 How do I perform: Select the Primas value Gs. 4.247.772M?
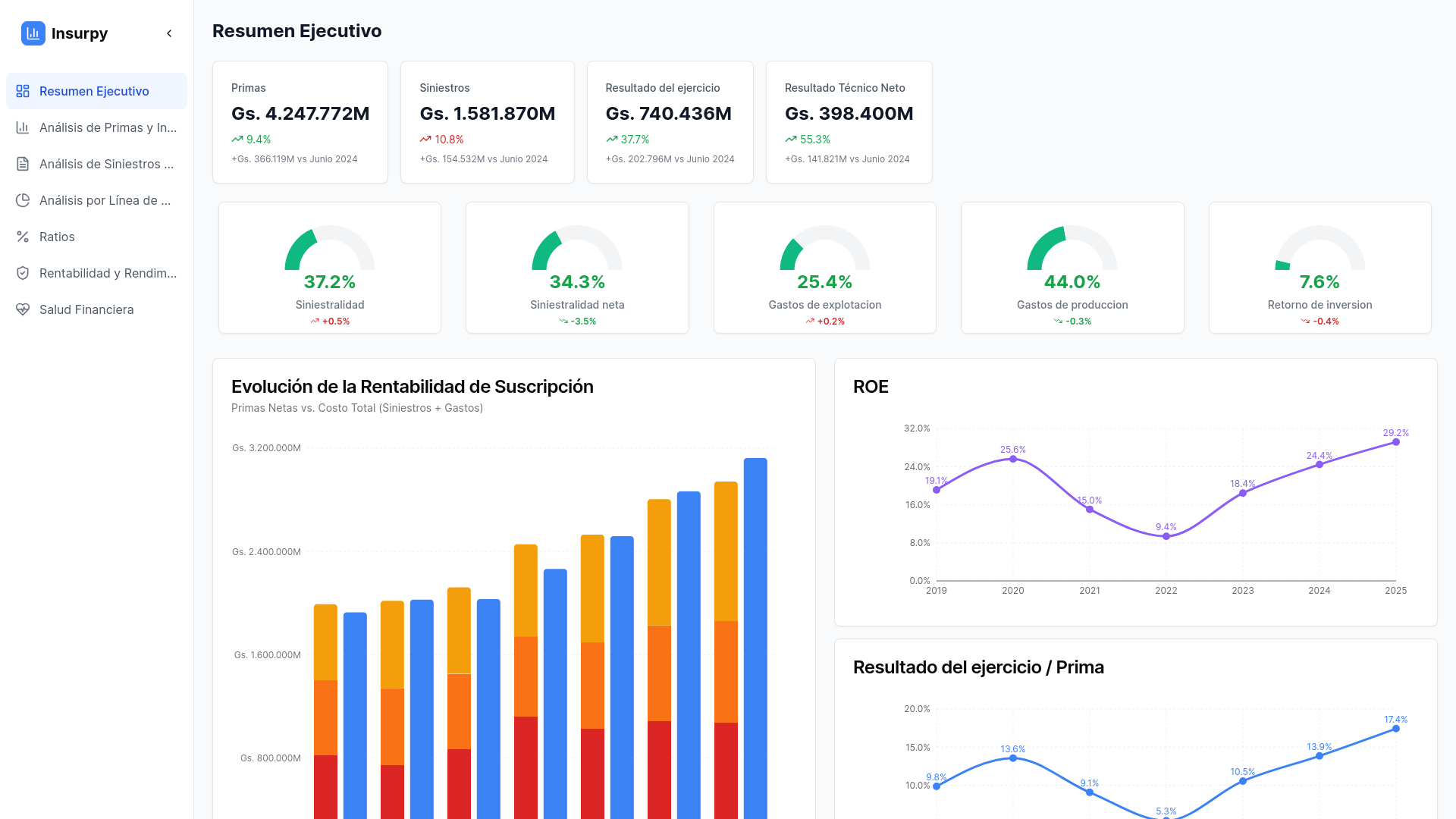tap(300, 114)
